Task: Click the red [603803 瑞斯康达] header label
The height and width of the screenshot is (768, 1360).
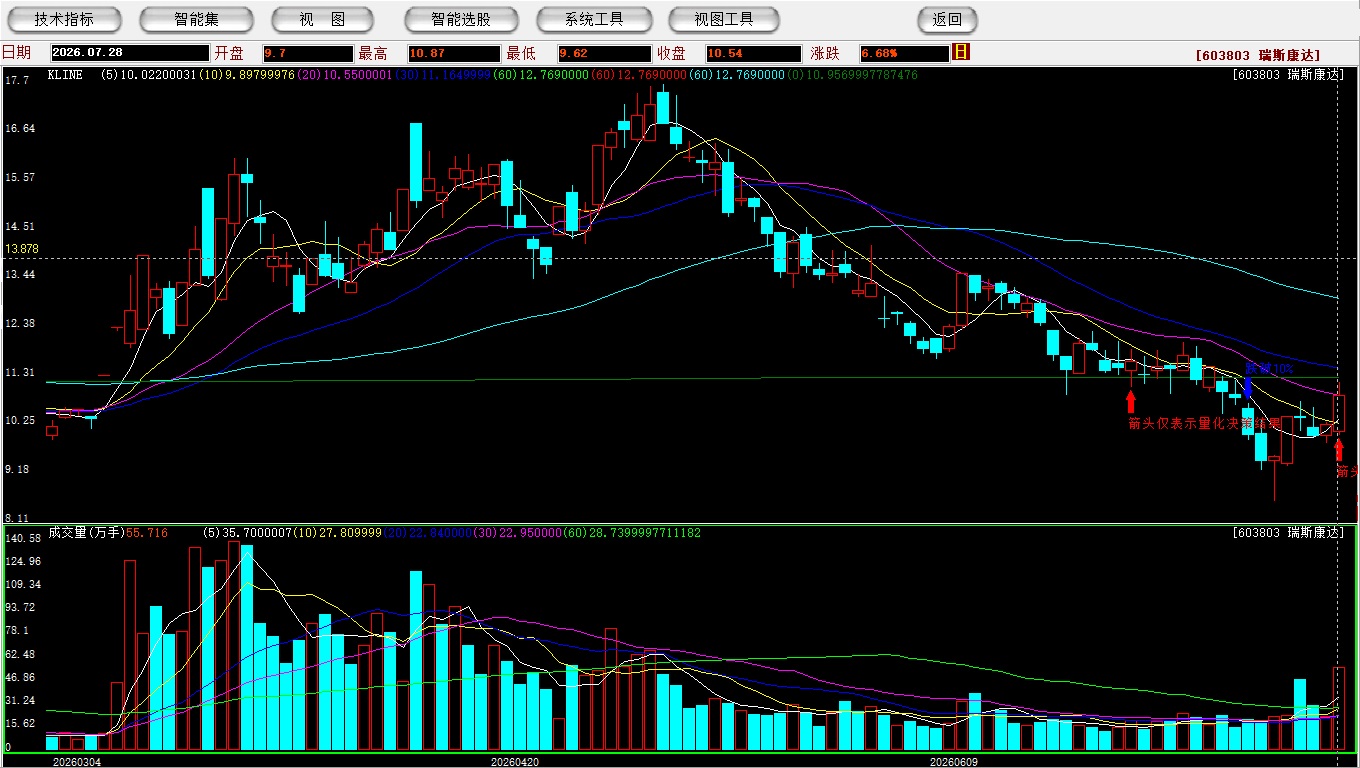Action: pyautogui.click(x=1258, y=55)
